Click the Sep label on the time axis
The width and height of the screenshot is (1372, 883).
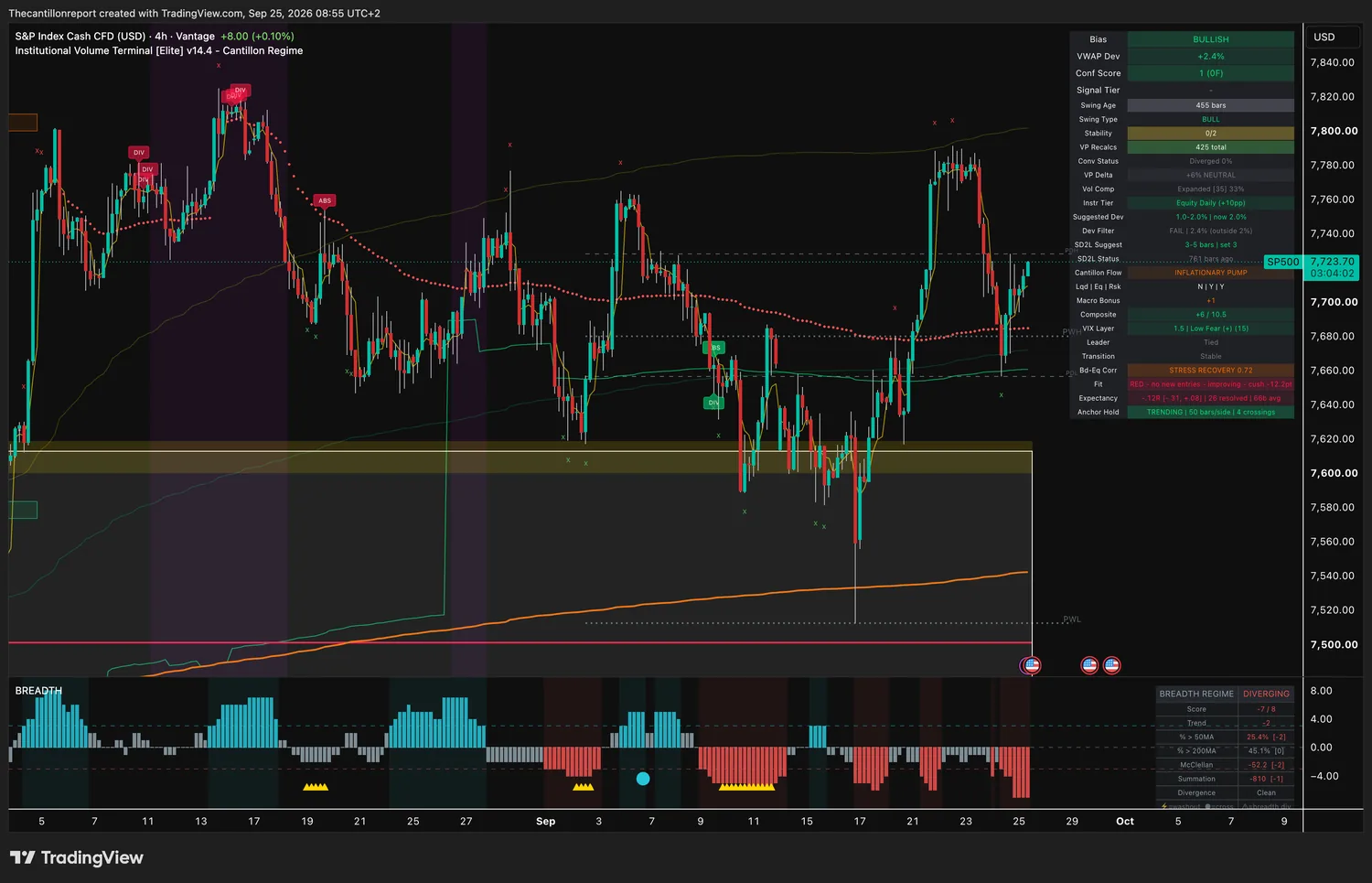[546, 822]
